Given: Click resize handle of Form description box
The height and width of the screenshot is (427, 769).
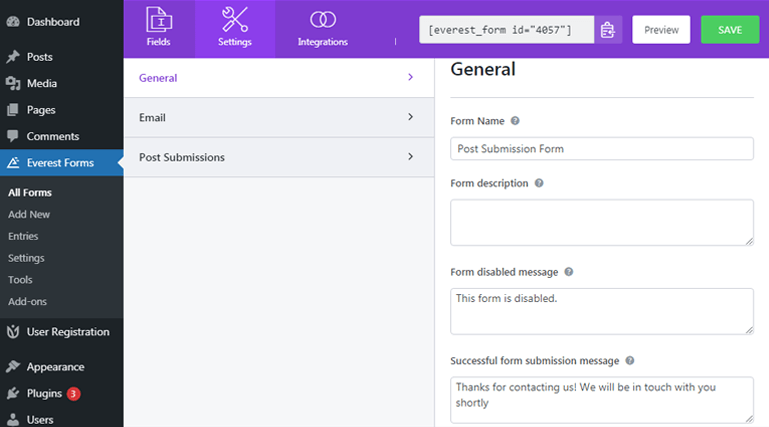Looking at the screenshot, I should pos(749,241).
